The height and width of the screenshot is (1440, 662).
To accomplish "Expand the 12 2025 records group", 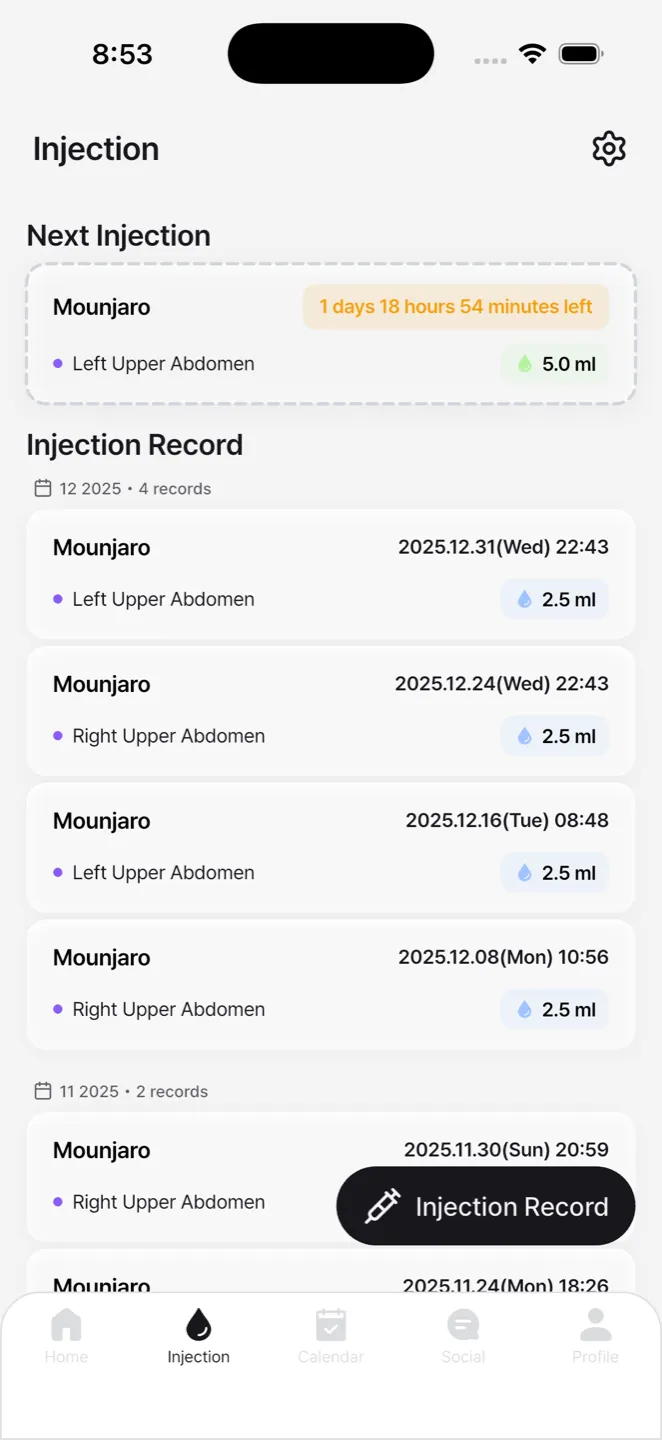I will [x=120, y=488].
